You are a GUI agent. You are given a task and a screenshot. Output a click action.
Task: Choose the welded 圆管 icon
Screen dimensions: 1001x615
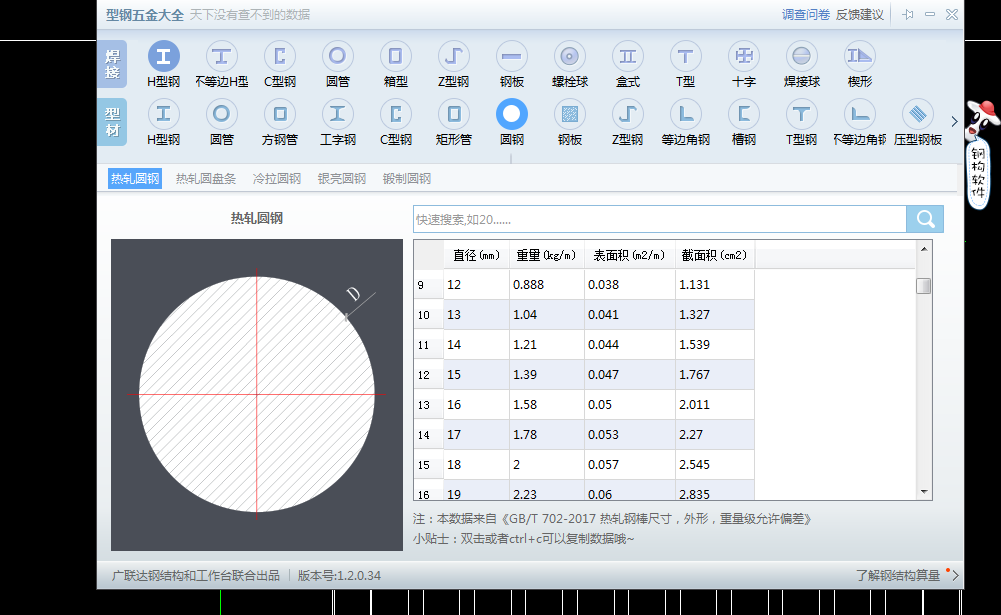[338, 57]
